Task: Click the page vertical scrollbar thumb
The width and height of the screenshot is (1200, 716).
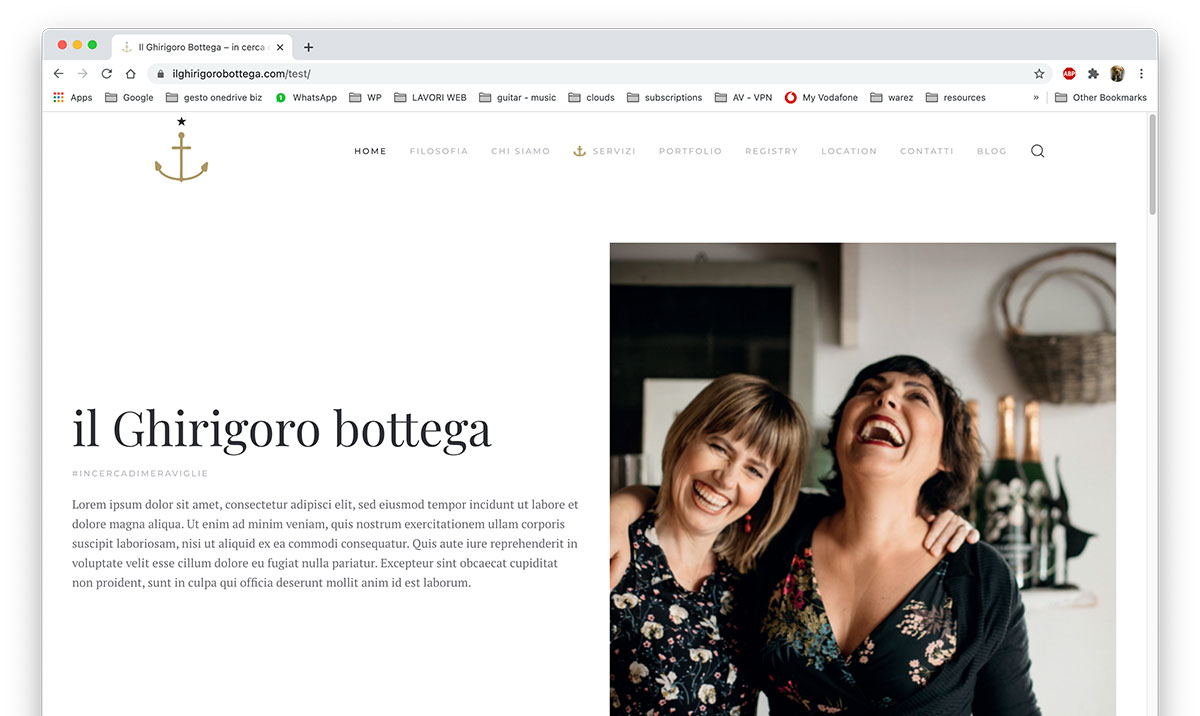Action: point(1152,164)
